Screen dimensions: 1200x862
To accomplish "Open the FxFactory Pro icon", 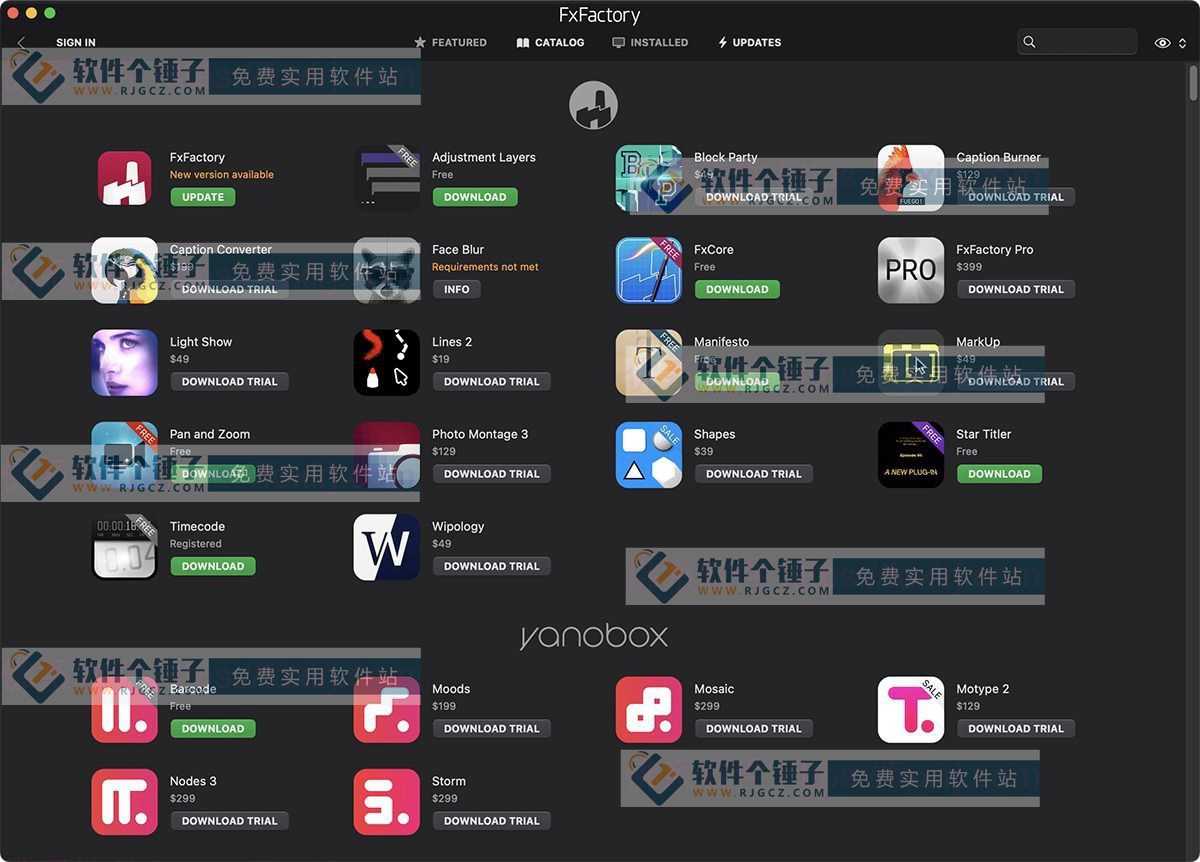I will click(x=911, y=270).
